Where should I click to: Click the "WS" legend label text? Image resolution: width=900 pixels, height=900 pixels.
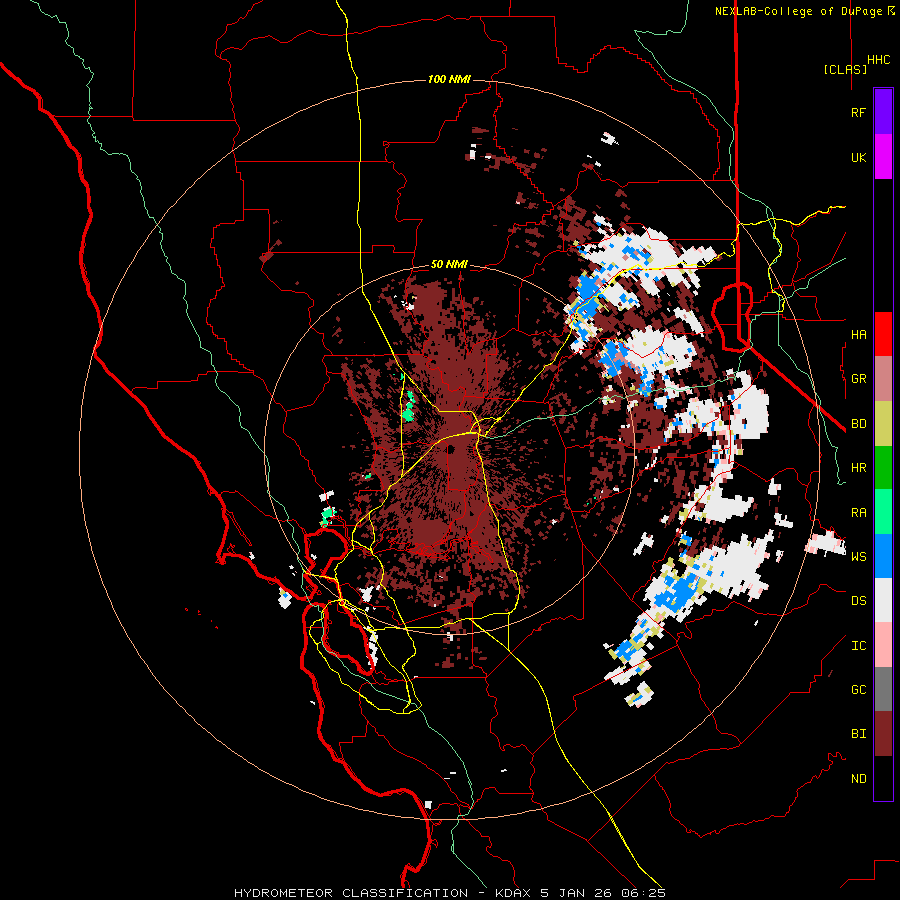(x=858, y=557)
